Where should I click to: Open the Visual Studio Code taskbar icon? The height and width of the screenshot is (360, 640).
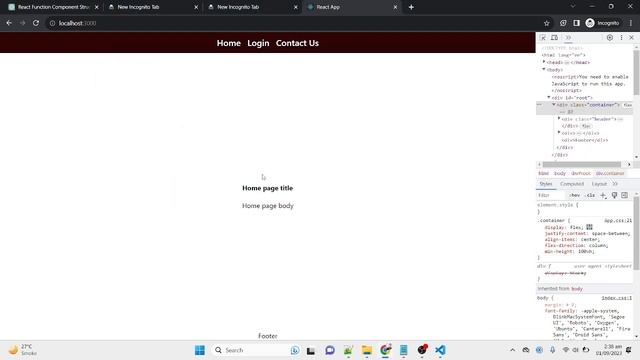pos(440,350)
